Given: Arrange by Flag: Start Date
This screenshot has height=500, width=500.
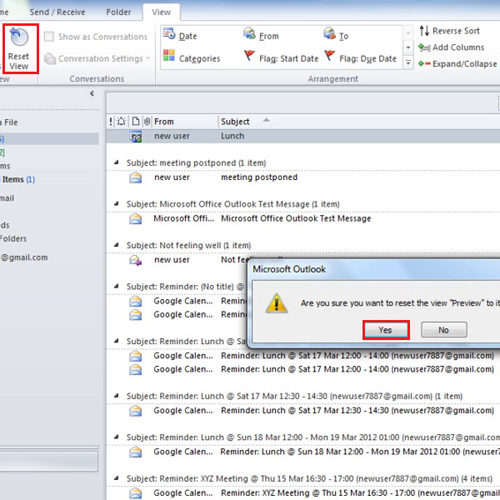Looking at the screenshot, I should coord(281,57).
